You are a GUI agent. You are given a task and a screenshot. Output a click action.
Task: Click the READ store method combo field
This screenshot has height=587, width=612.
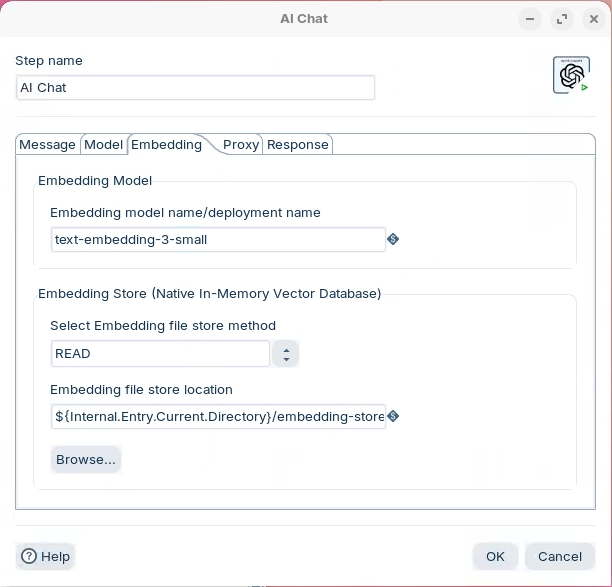pyautogui.click(x=160, y=354)
